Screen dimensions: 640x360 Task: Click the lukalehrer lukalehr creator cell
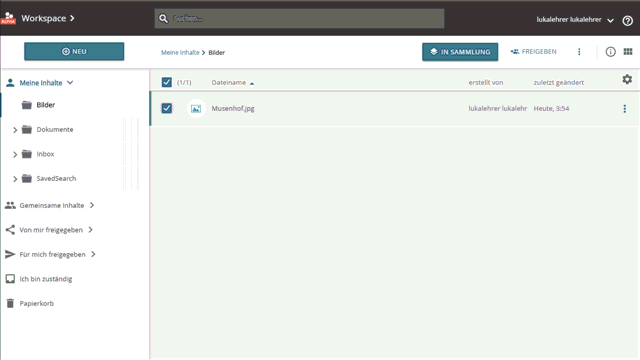click(x=498, y=109)
